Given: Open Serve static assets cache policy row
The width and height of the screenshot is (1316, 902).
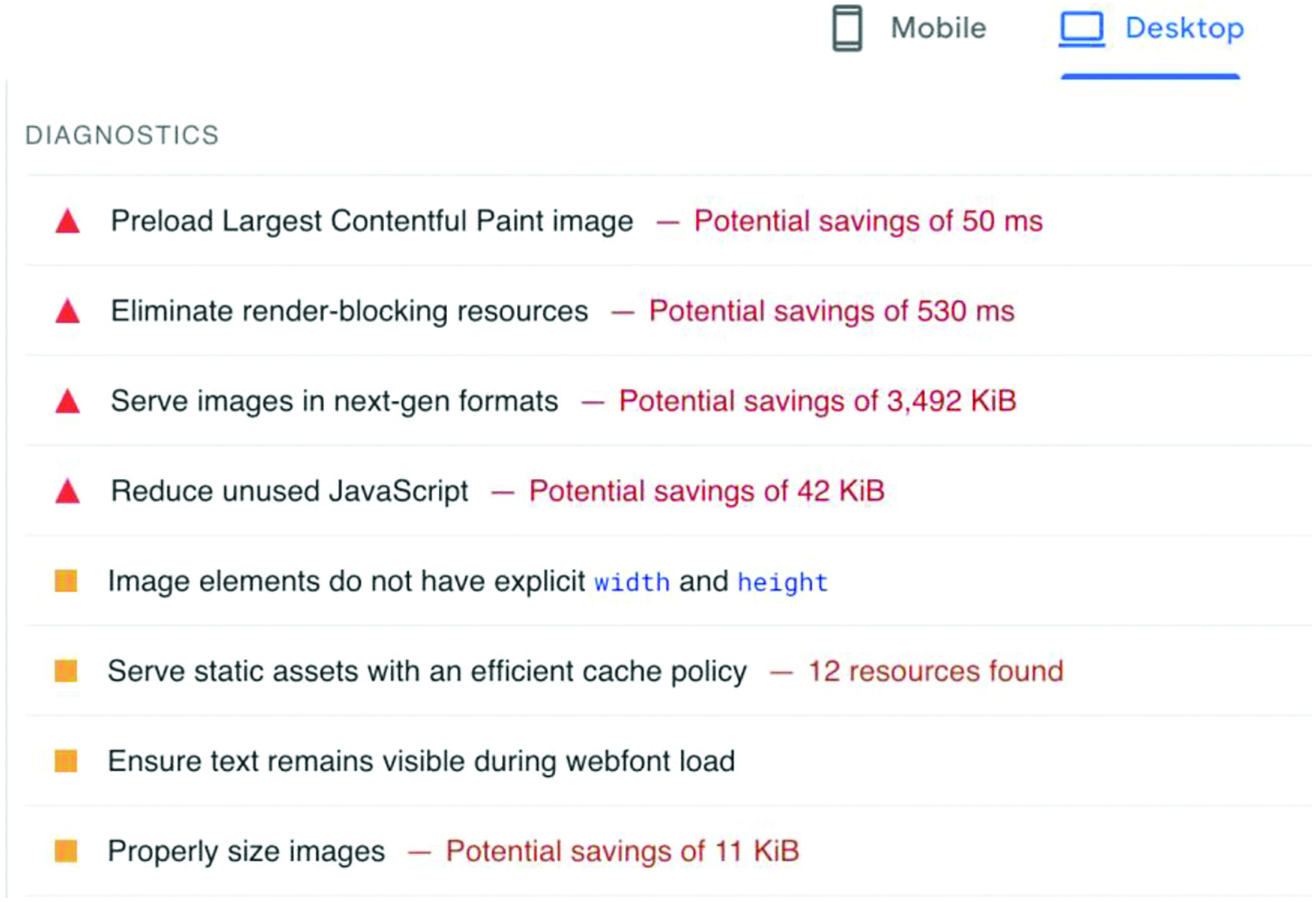Looking at the screenshot, I should [426, 672].
